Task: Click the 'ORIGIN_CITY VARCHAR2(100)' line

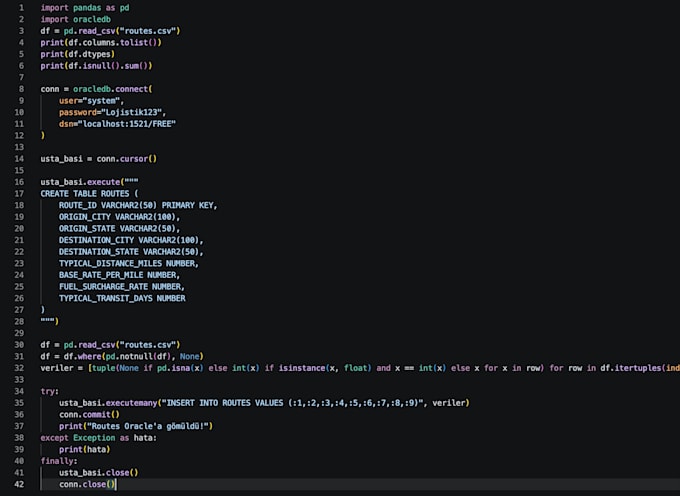Action: click(x=119, y=217)
